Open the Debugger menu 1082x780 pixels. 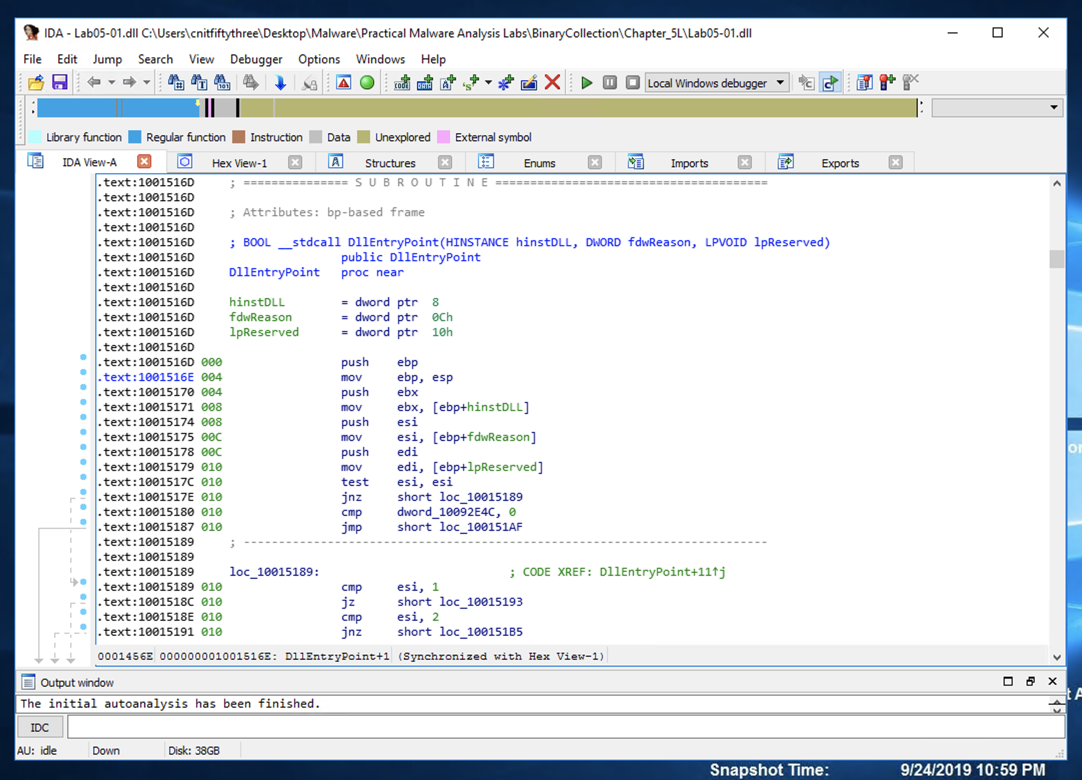(256, 59)
